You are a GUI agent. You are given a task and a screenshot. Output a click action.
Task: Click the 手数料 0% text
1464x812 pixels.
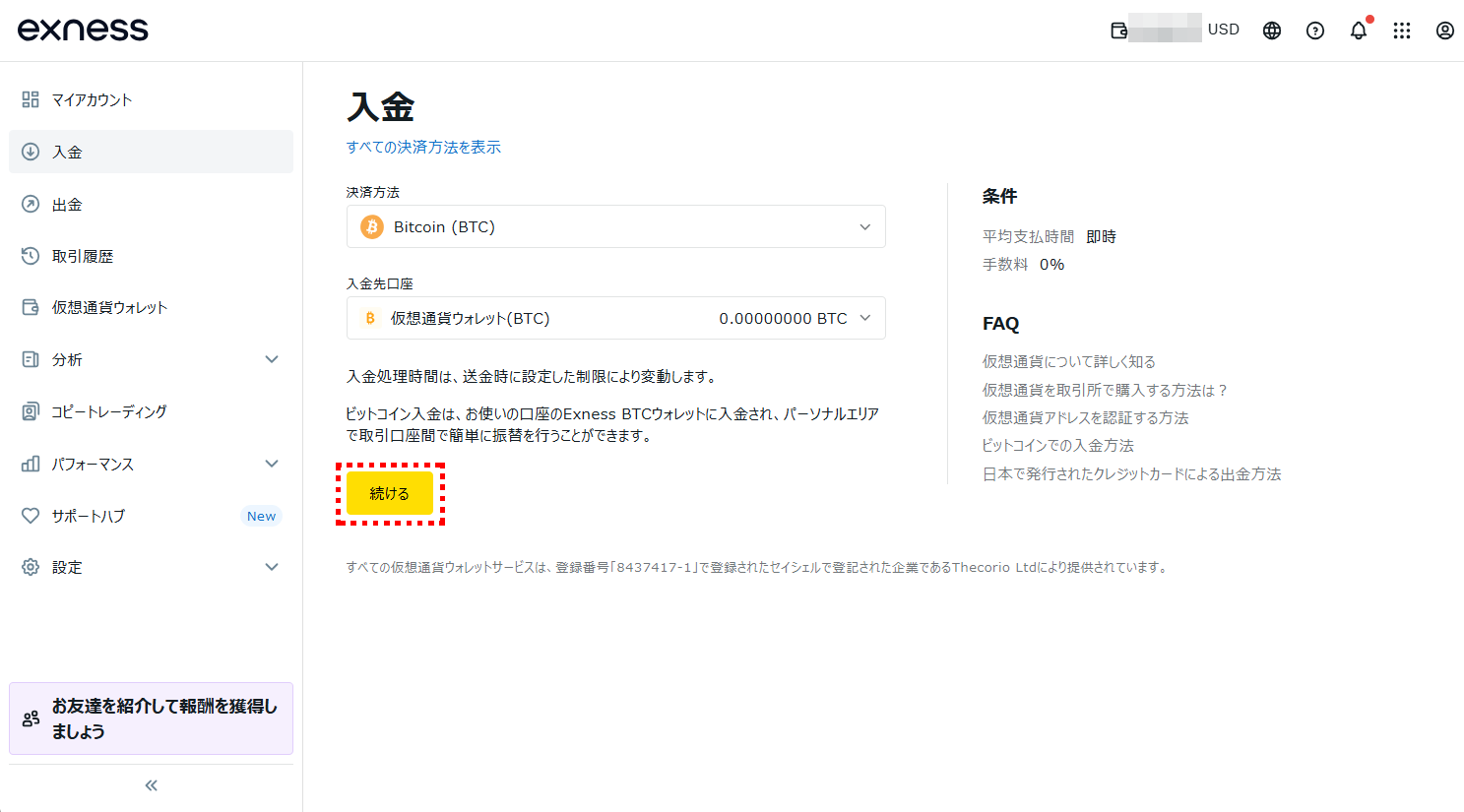(x=1024, y=264)
